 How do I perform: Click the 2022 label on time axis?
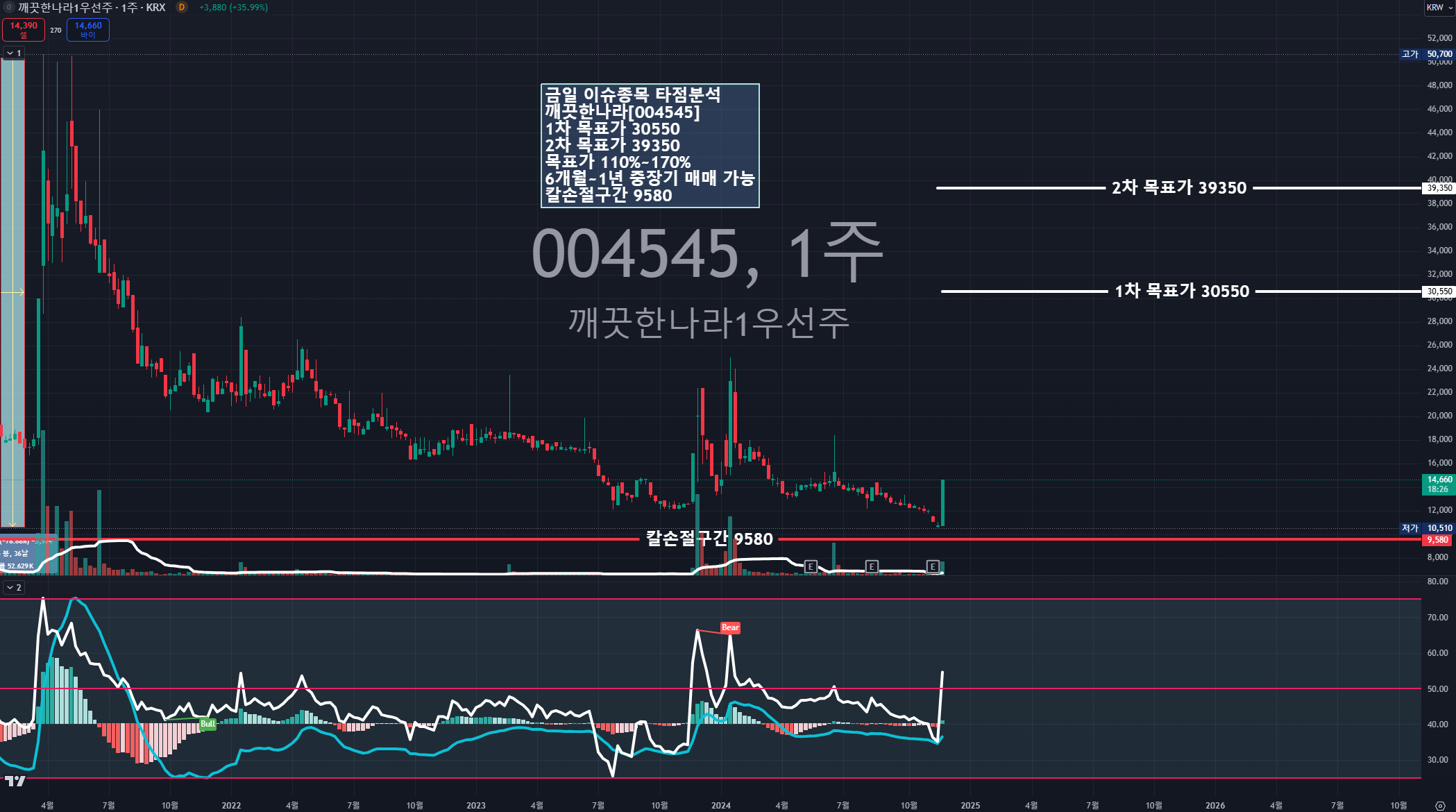point(231,806)
